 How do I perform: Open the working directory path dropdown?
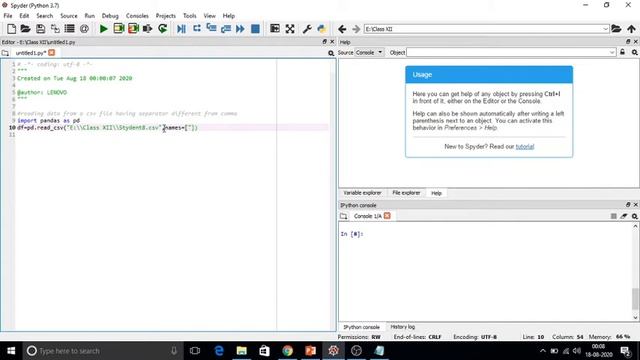[x=605, y=29]
